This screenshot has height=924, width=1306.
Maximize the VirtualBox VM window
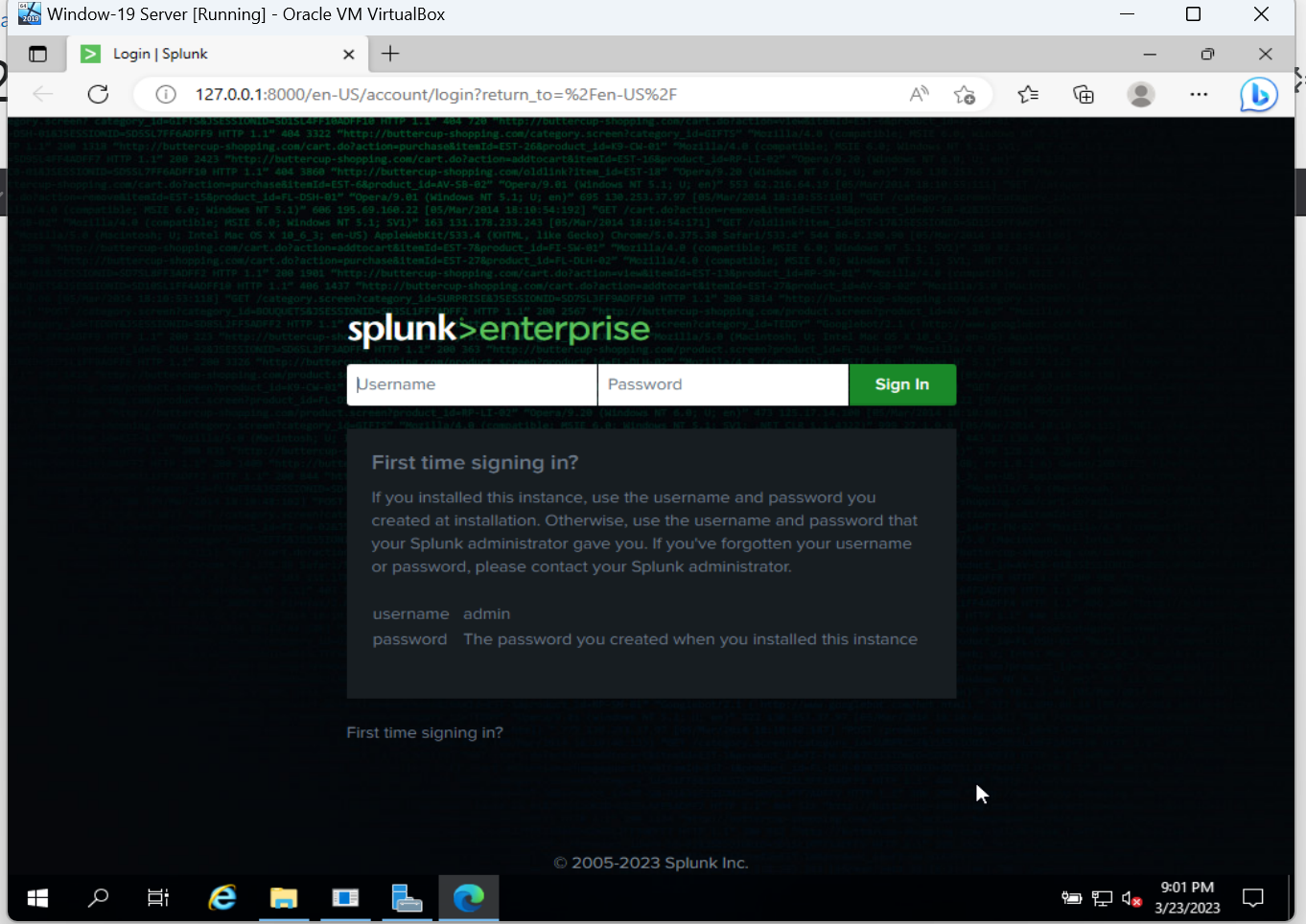click(1193, 14)
